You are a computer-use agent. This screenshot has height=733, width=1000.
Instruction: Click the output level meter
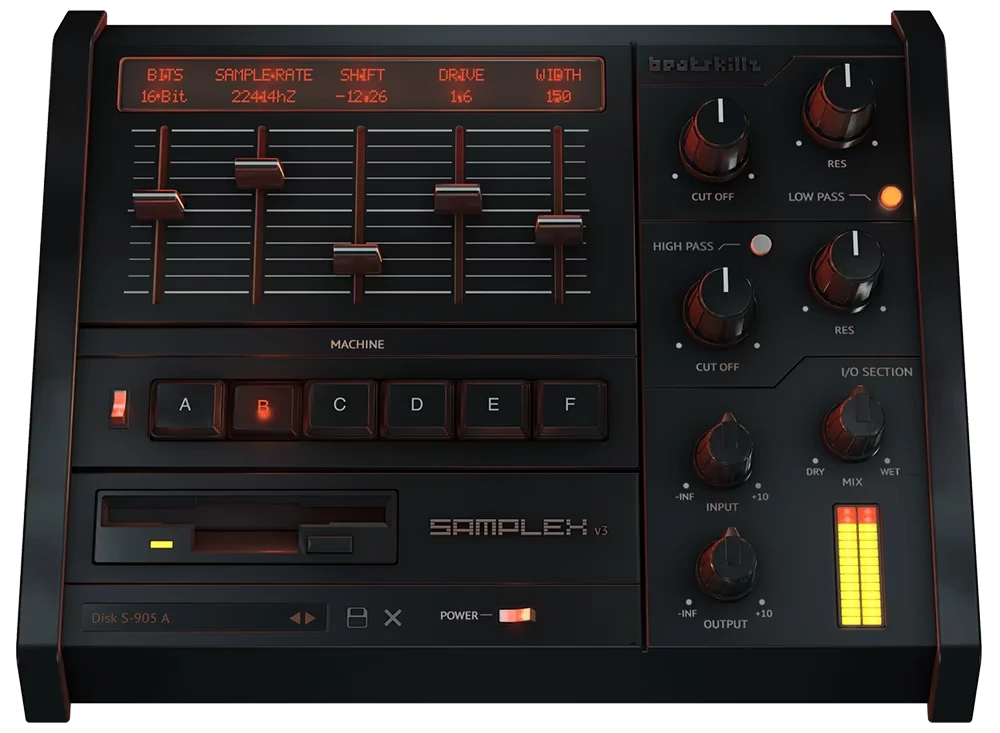pyautogui.click(x=859, y=565)
